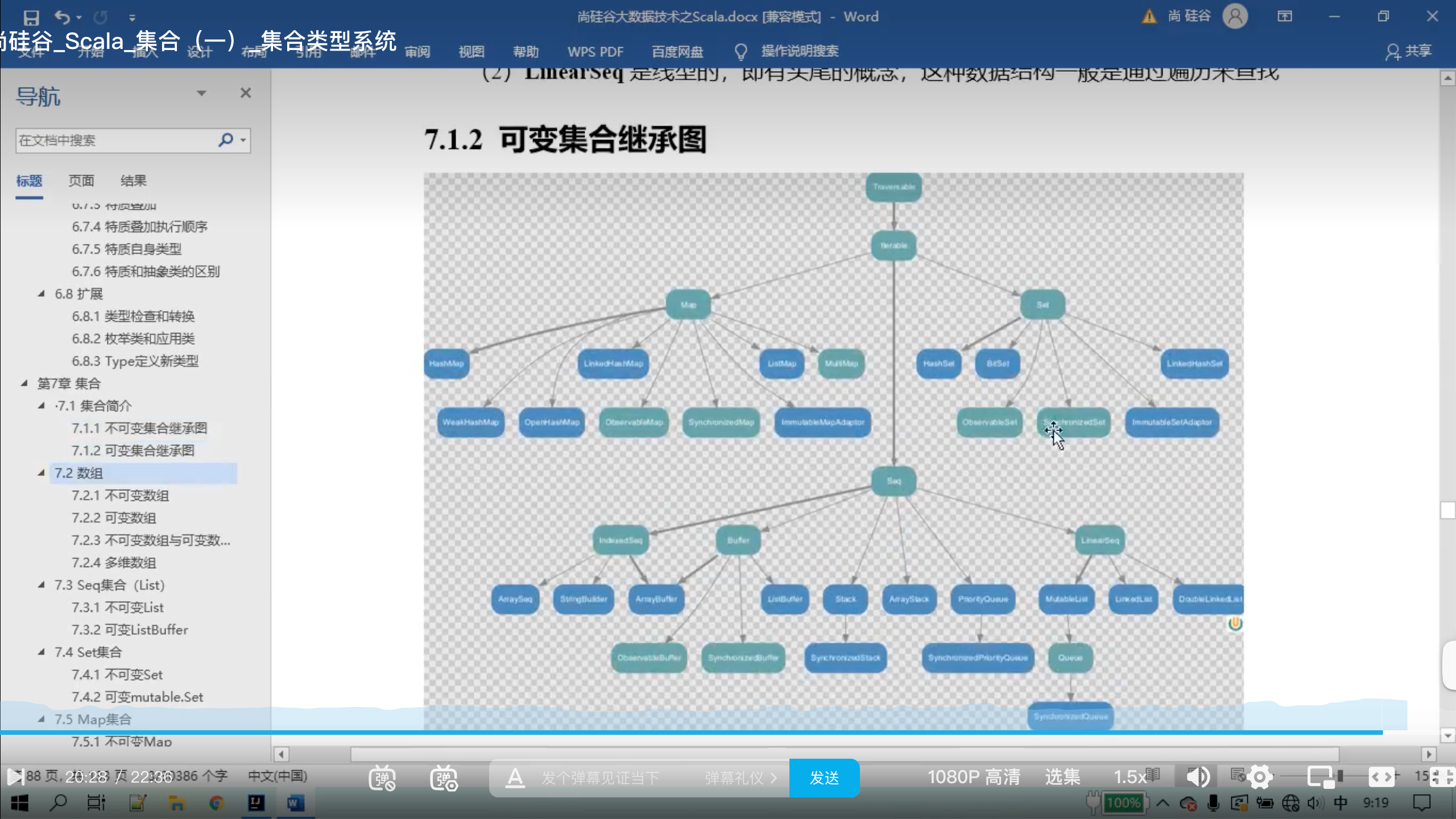
Task: Click the next episode icon in the player
Action: pyautogui.click(x=17, y=777)
